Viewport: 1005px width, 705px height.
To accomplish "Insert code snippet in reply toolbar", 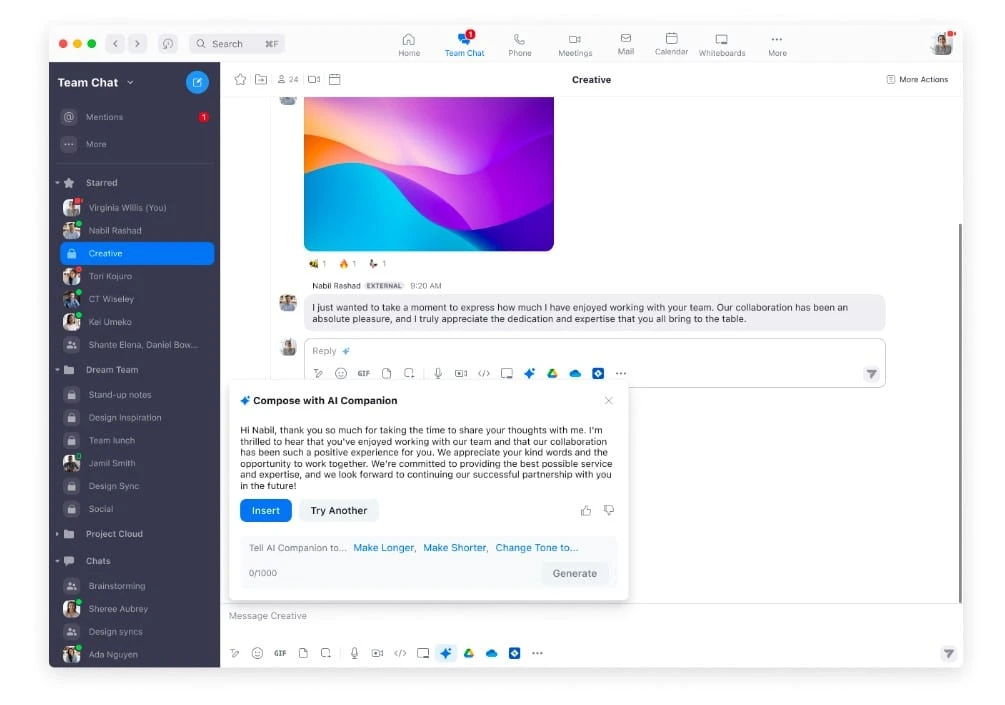I will point(484,373).
